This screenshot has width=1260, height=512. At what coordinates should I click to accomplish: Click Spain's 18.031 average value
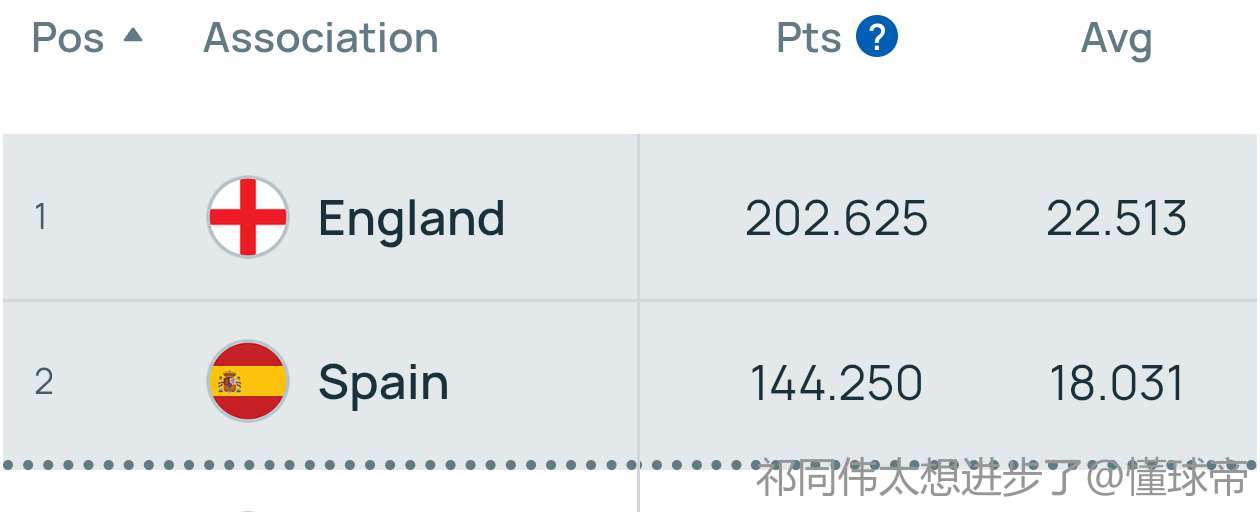(x=1116, y=383)
